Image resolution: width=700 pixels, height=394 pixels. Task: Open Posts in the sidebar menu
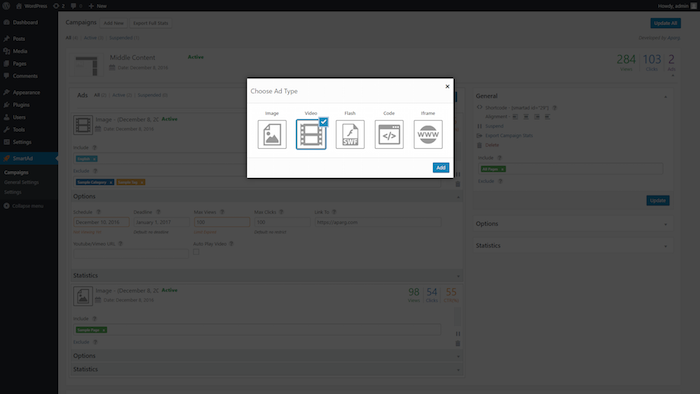point(19,39)
